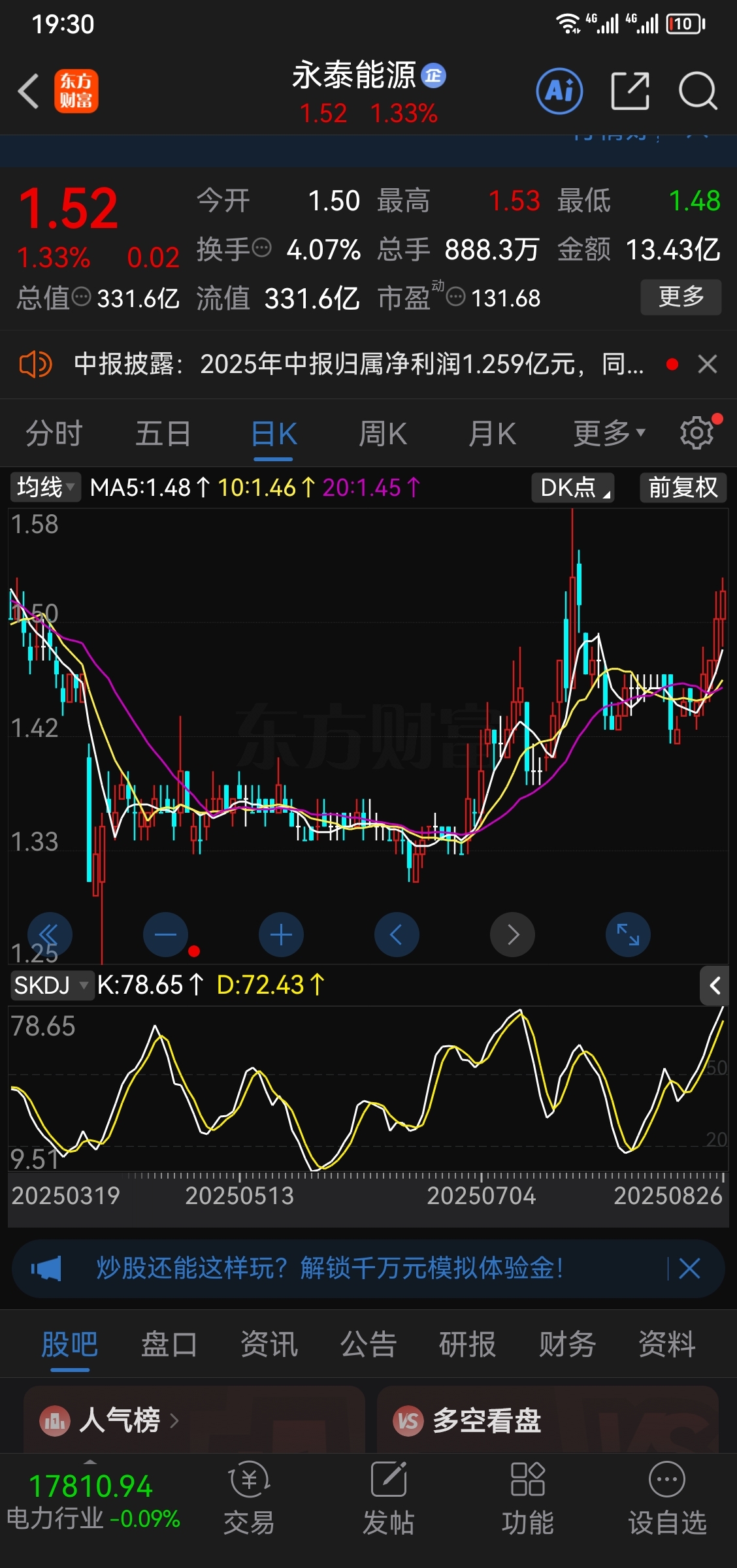This screenshot has height=1568, width=737.
Task: Open 交易 trade icon
Action: coord(249,1497)
